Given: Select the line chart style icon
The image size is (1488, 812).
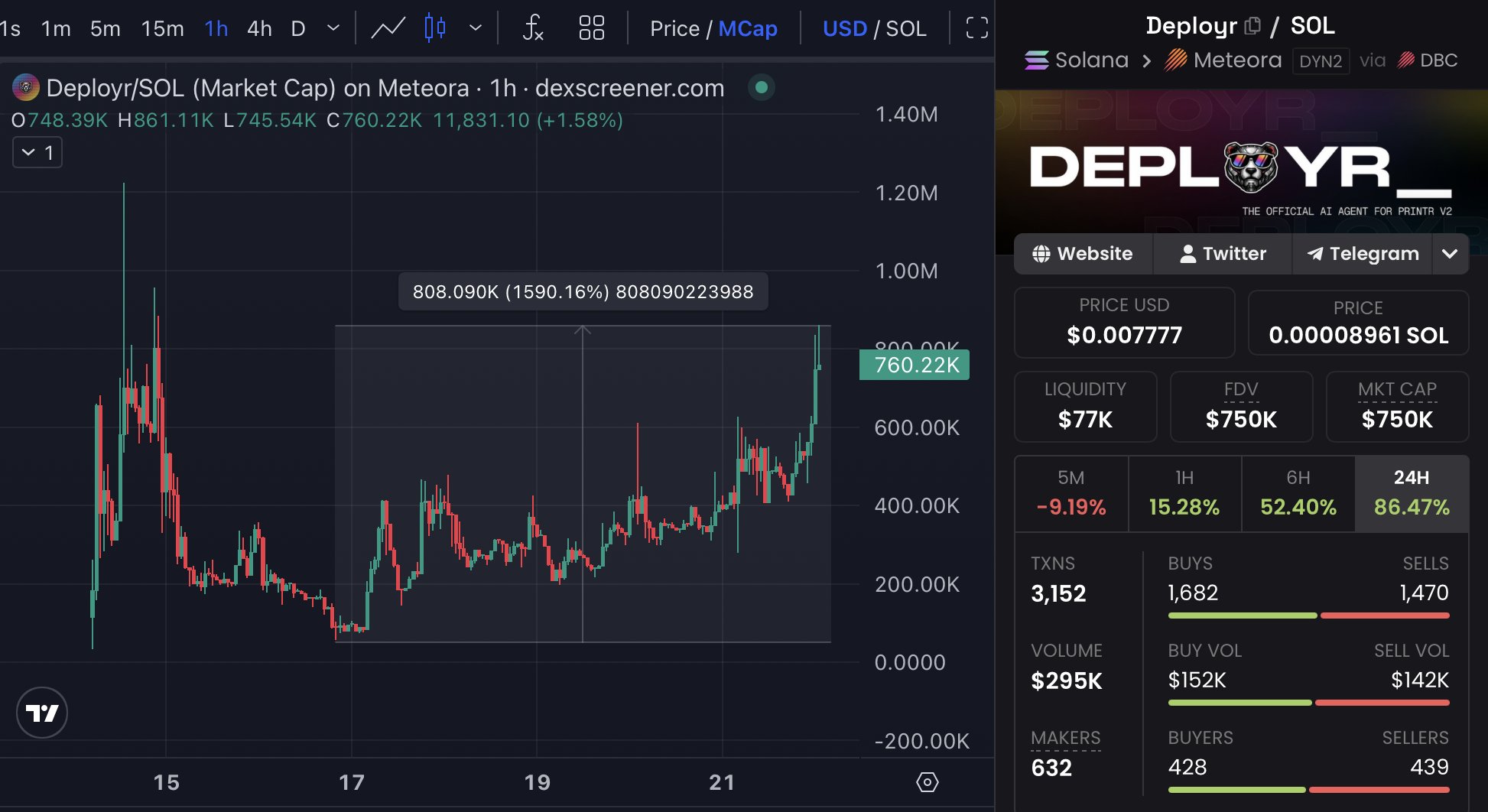Looking at the screenshot, I should (388, 28).
